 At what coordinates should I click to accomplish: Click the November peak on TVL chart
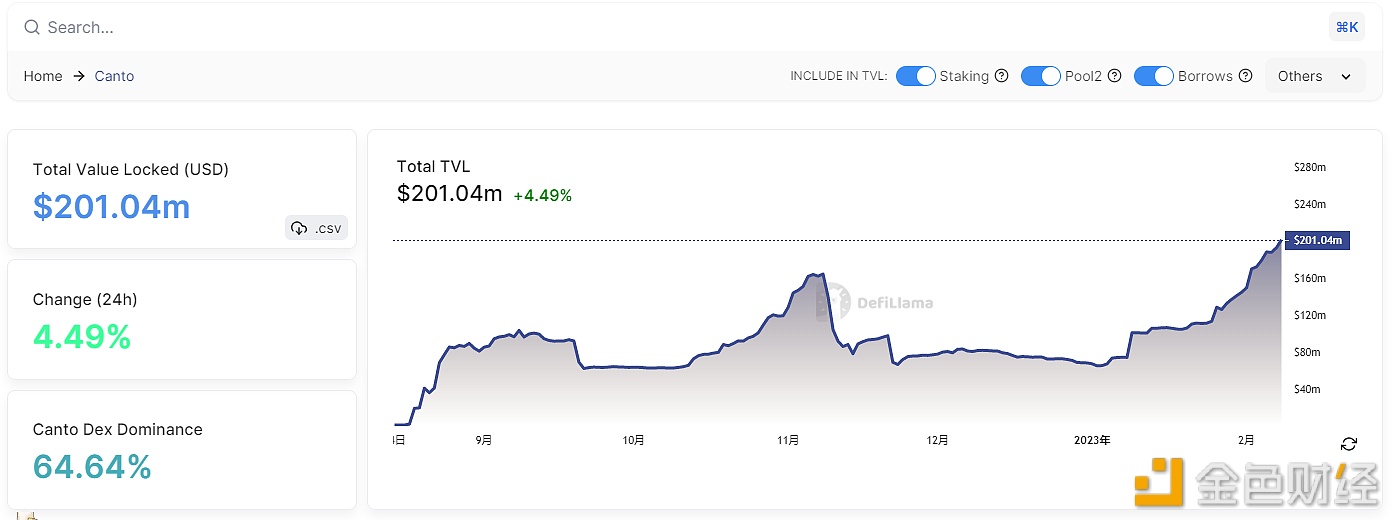[x=811, y=274]
